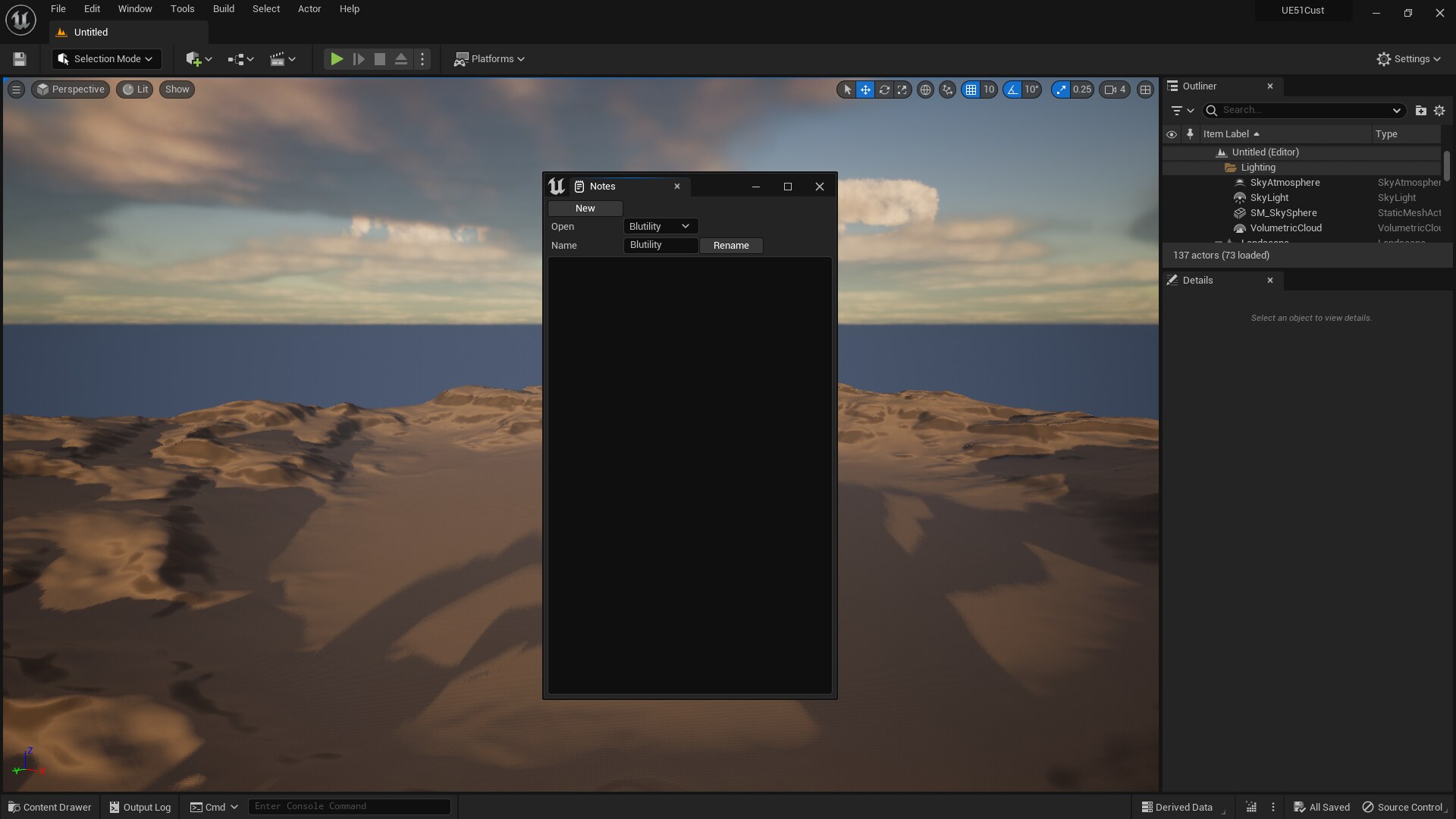1456x819 pixels.
Task: Click in the Enter Console Command field
Action: pyautogui.click(x=349, y=806)
